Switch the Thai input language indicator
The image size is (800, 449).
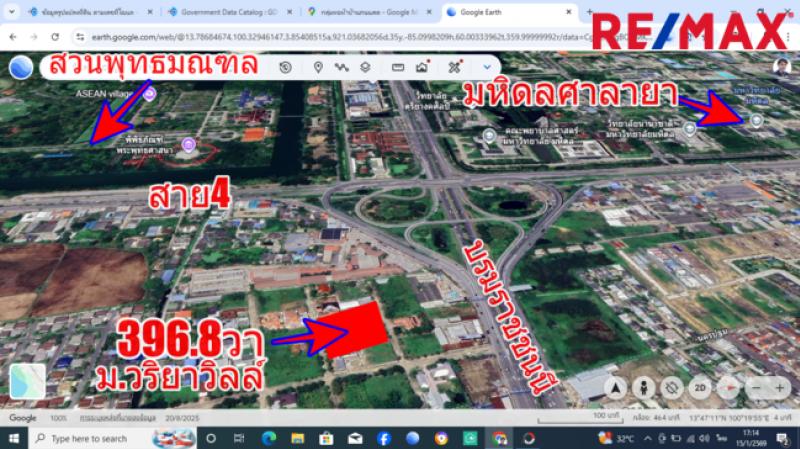(721, 438)
